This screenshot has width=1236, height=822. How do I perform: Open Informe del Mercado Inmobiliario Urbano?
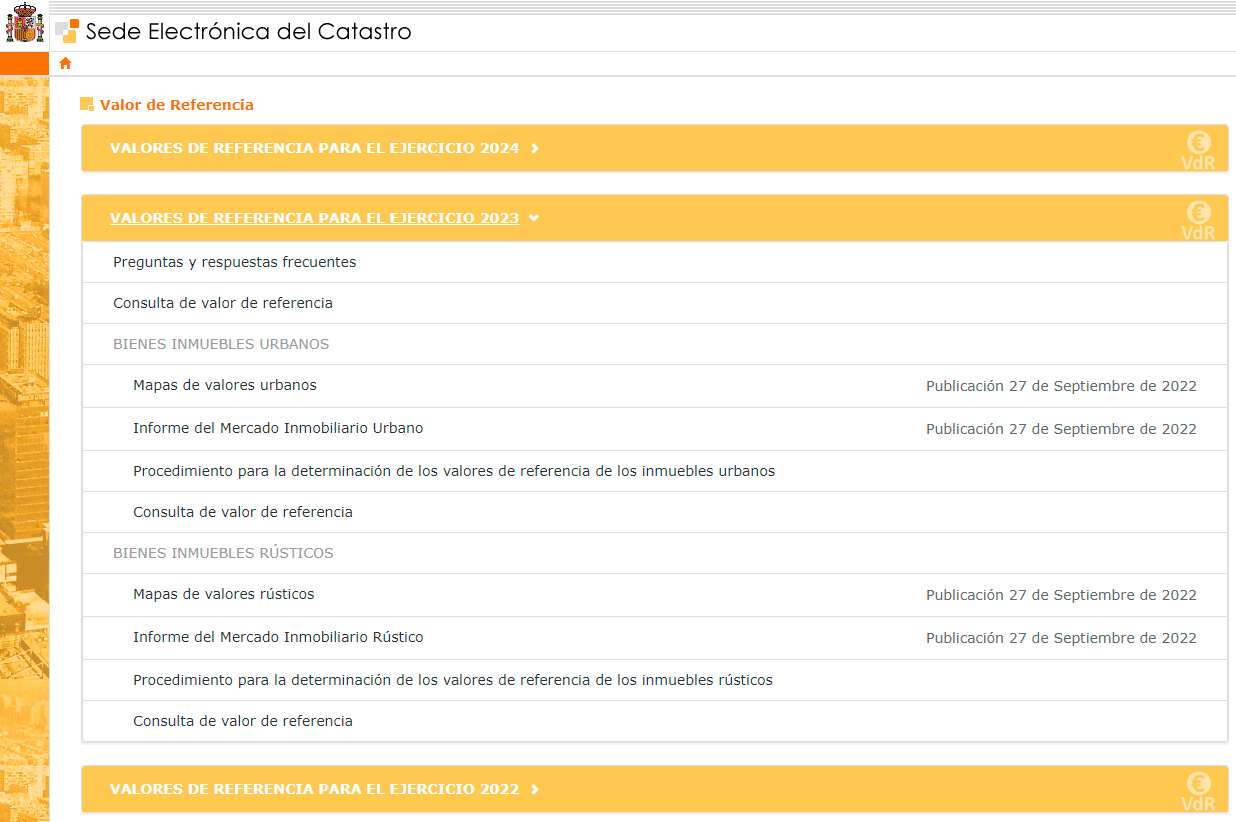click(278, 428)
